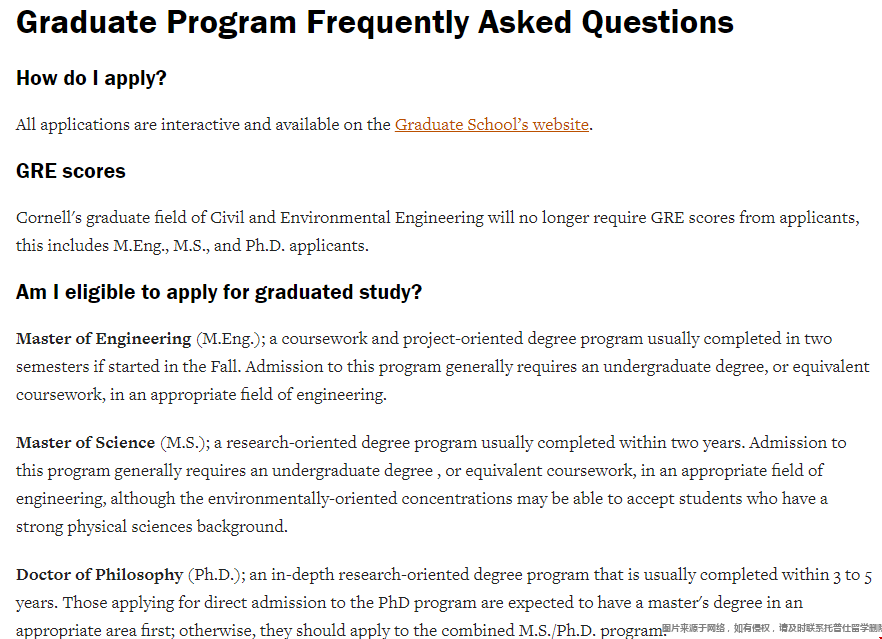Click 'strong physical sciences background' text

click(151, 526)
